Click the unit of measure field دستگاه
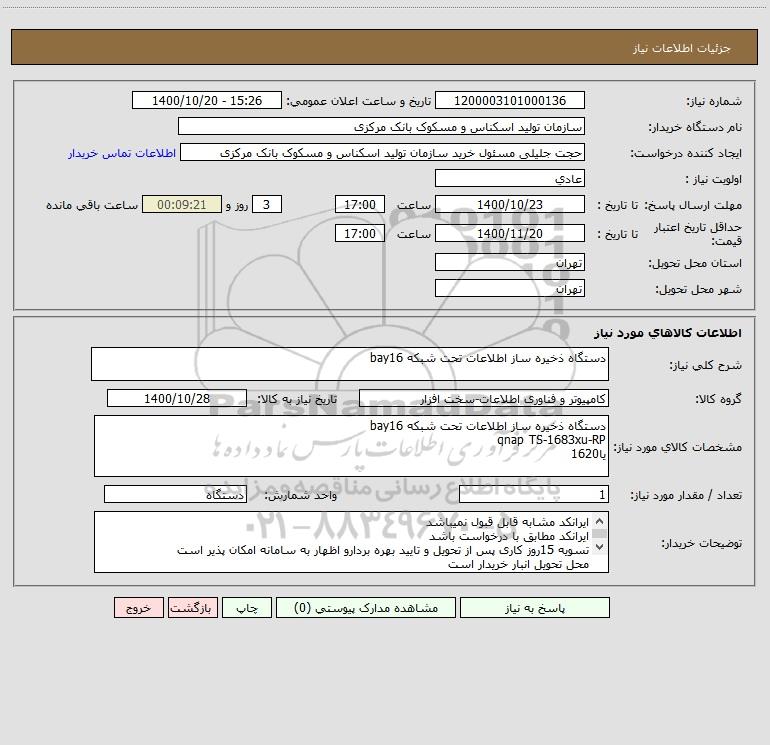The width and height of the screenshot is (770, 745). click(175, 494)
